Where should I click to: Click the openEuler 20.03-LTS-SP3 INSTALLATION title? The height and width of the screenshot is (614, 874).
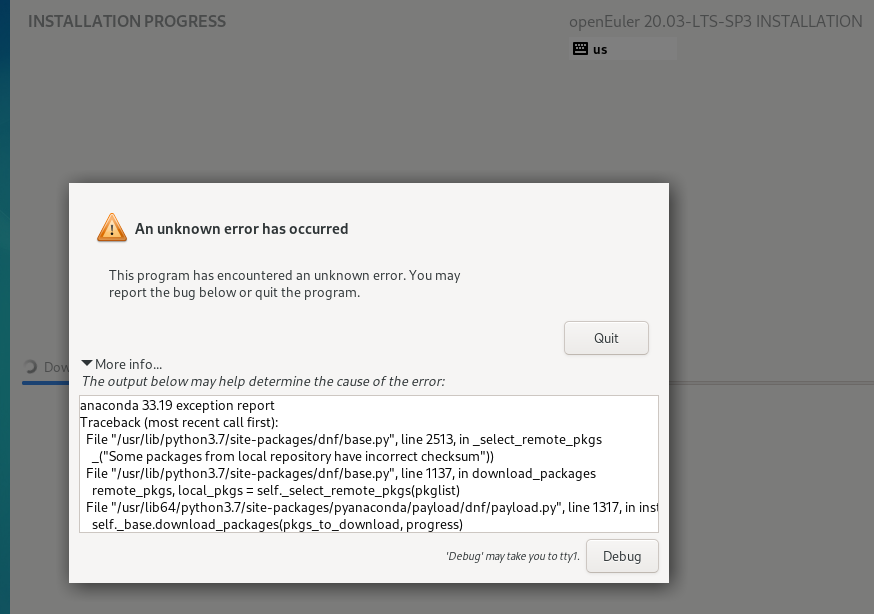pos(715,22)
